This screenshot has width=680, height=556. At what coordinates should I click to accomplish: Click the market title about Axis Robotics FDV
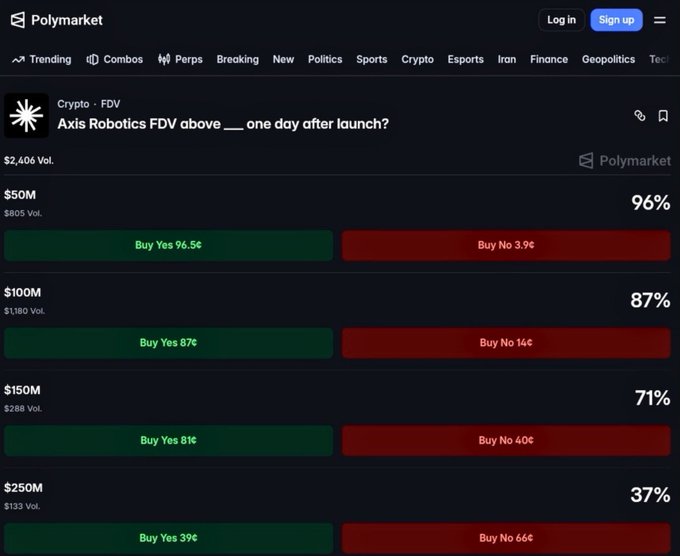(x=223, y=124)
